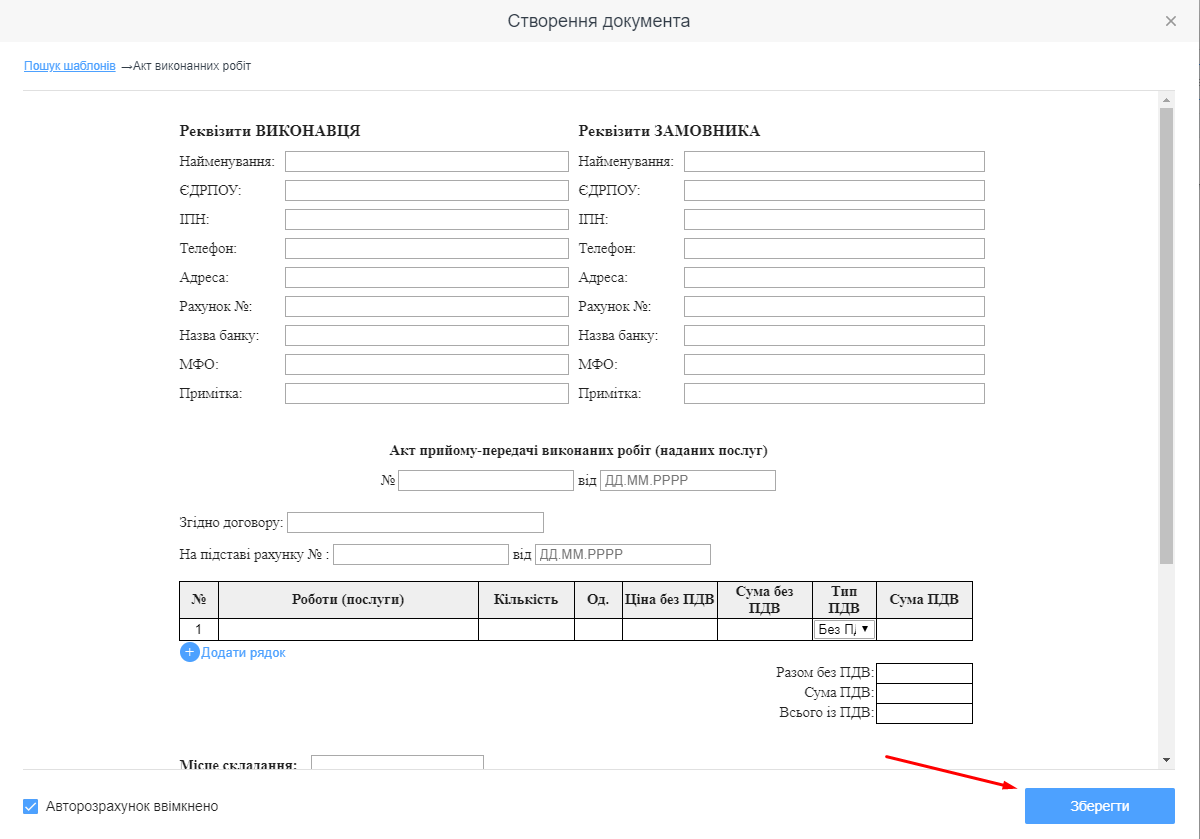The width and height of the screenshot is (1200, 839).
Task: Click the ЗАМОВНИКА Назва банку field
Action: tap(834, 336)
